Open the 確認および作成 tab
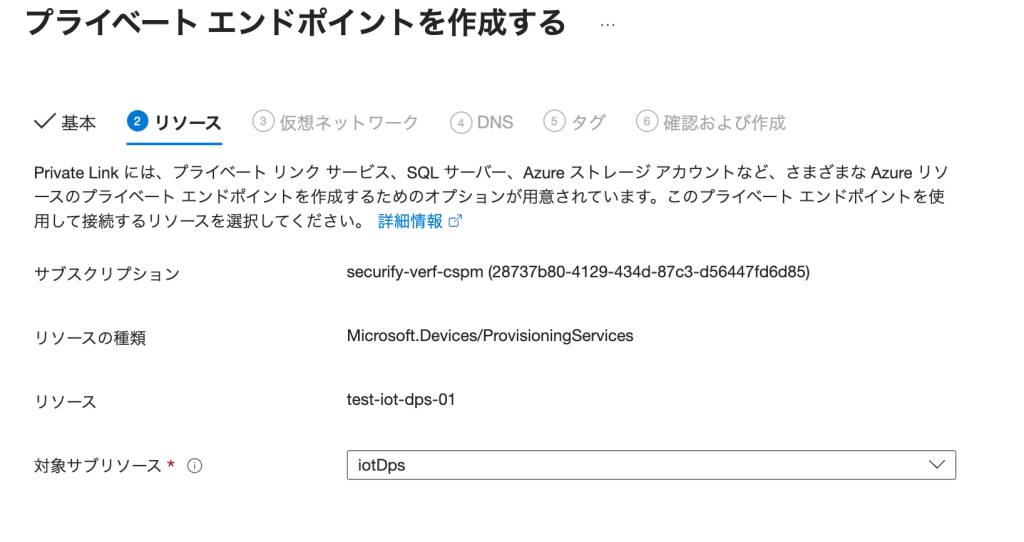The width and height of the screenshot is (1024, 542). (724, 123)
